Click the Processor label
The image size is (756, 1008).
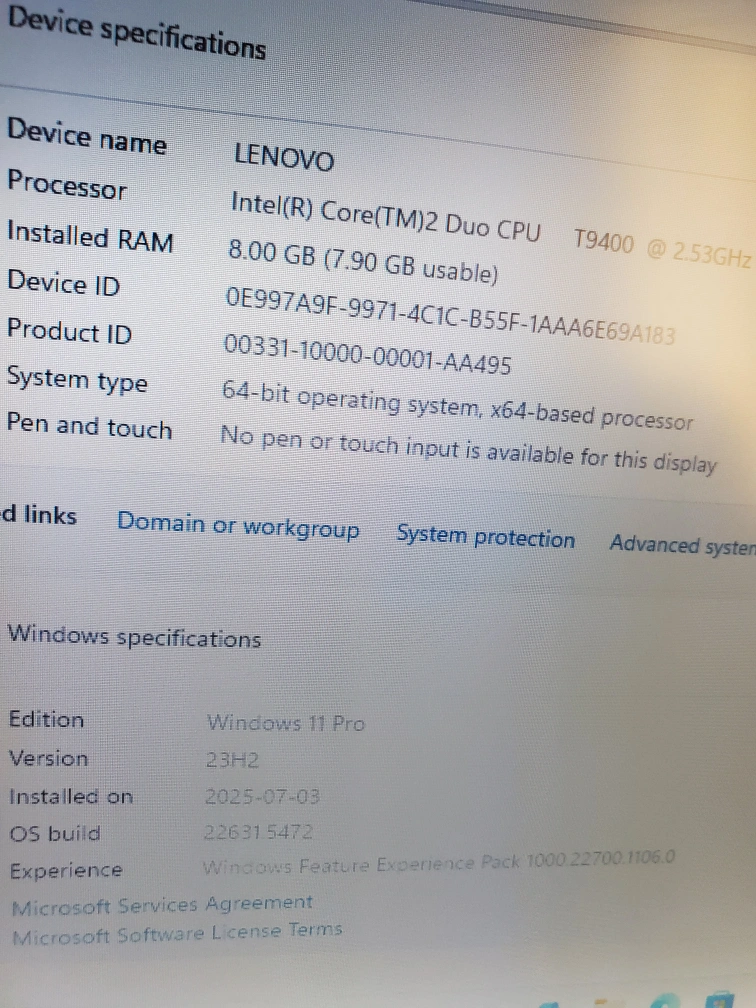tap(67, 185)
